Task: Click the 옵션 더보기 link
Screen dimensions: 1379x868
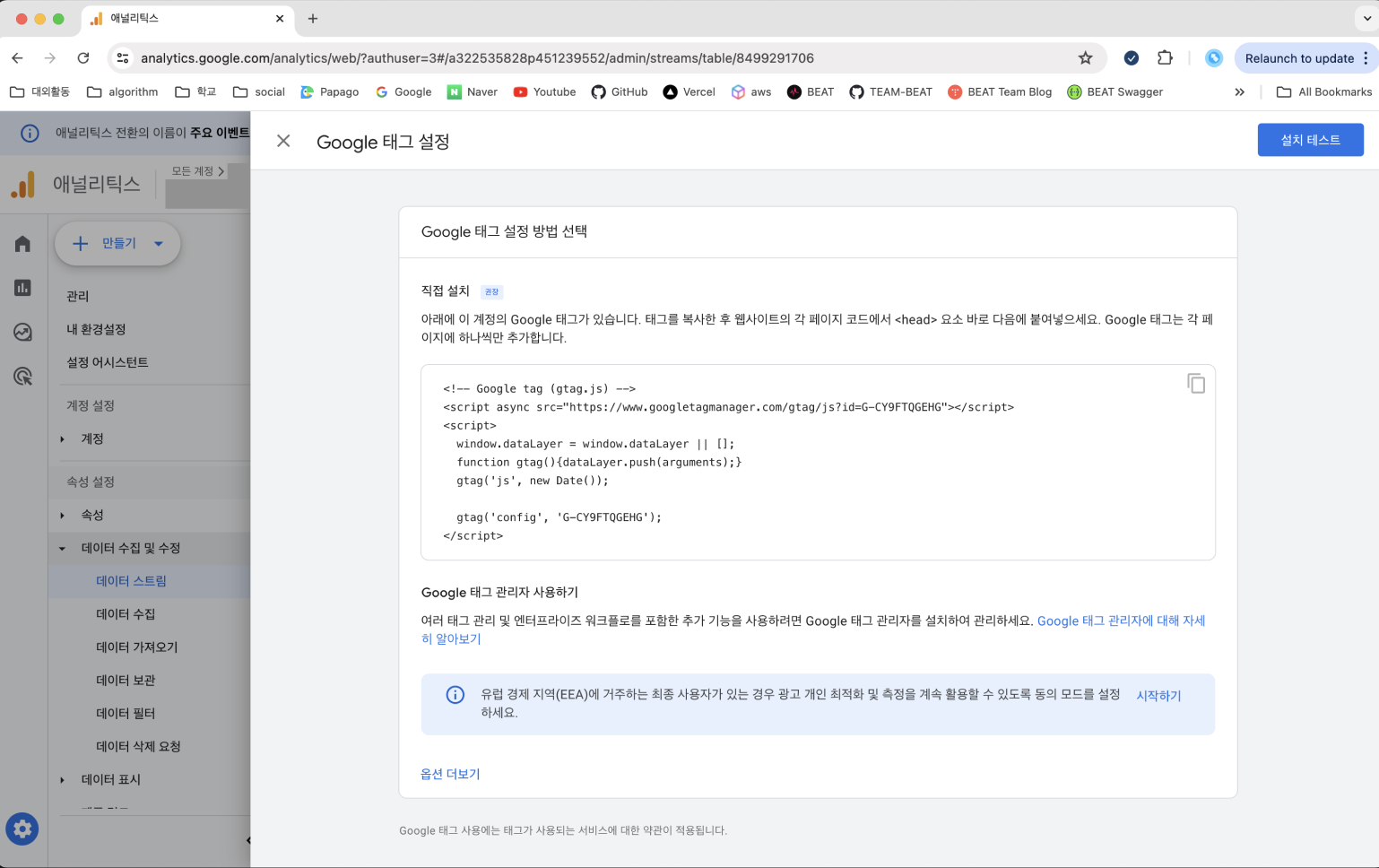Action: 450,774
